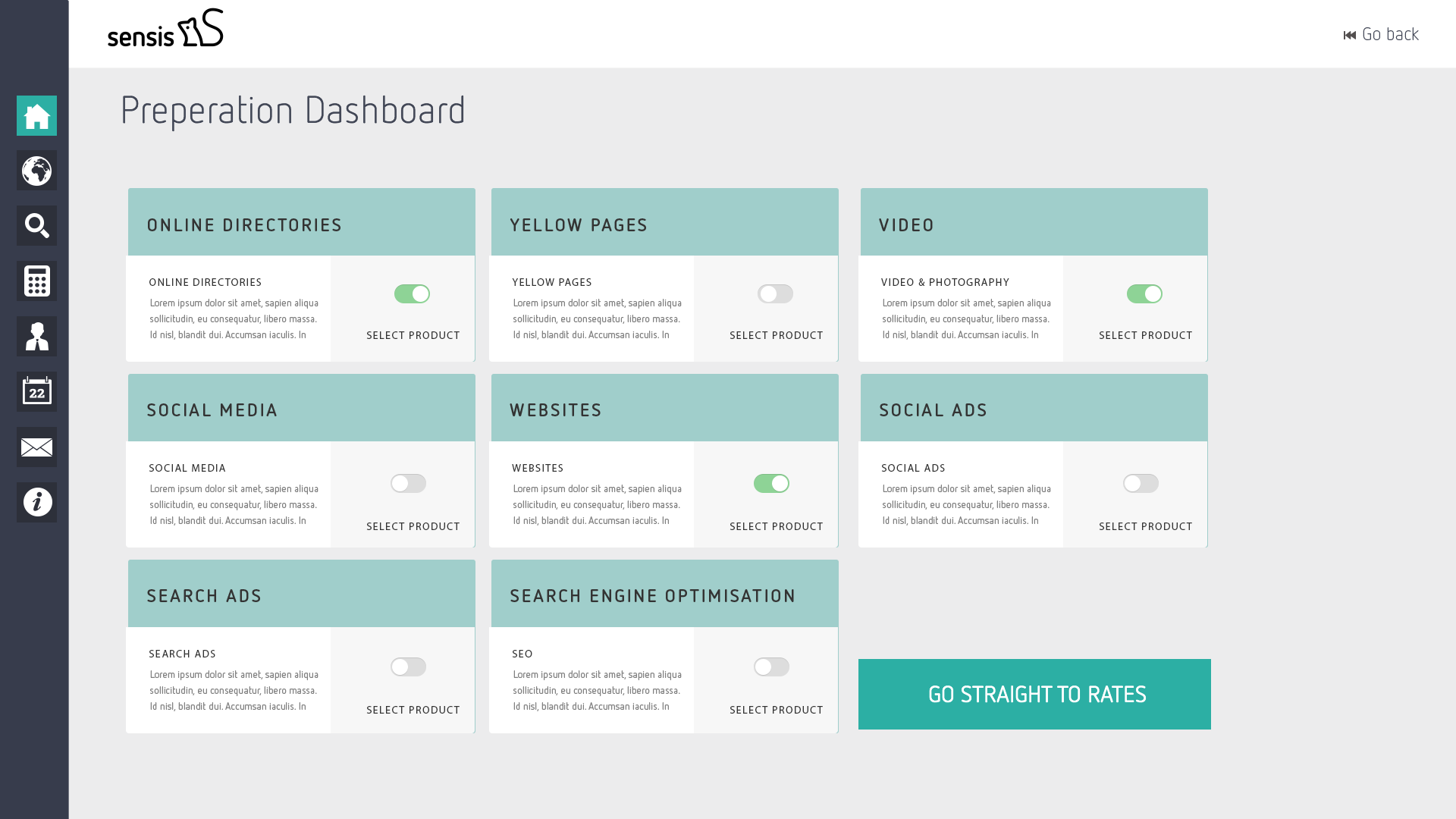This screenshot has height=819, width=1456.
Task: Open the search magnifier sidebar icon
Action: pyautogui.click(x=36, y=226)
